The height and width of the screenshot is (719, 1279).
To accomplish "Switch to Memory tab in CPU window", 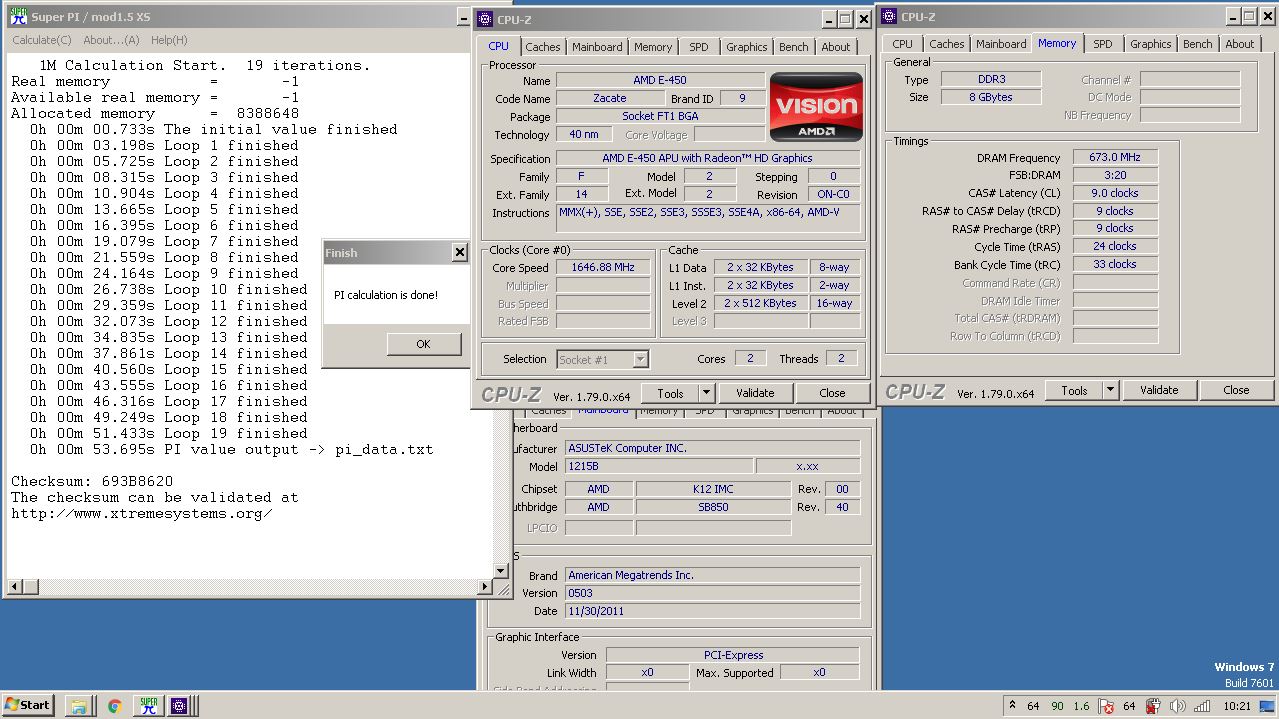I will pyautogui.click(x=653, y=47).
